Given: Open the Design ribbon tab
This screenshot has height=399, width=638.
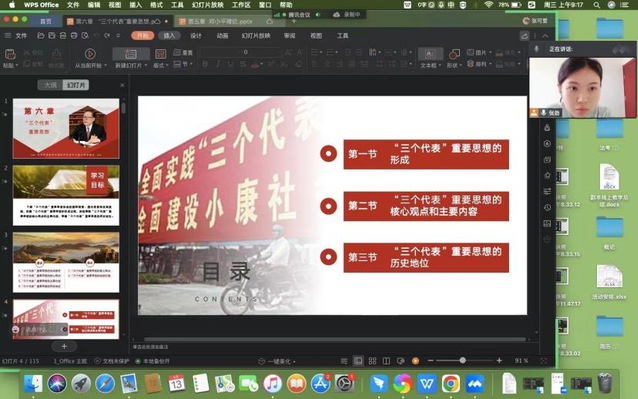Looking at the screenshot, I should coord(196,36).
